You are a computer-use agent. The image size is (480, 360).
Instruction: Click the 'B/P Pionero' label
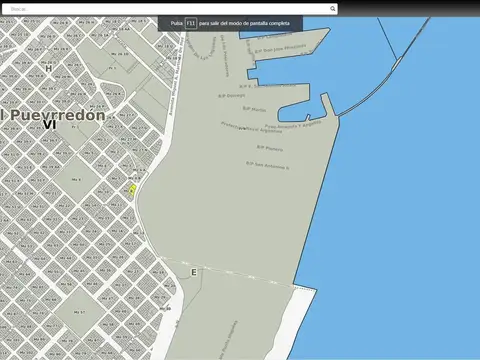[270, 148]
